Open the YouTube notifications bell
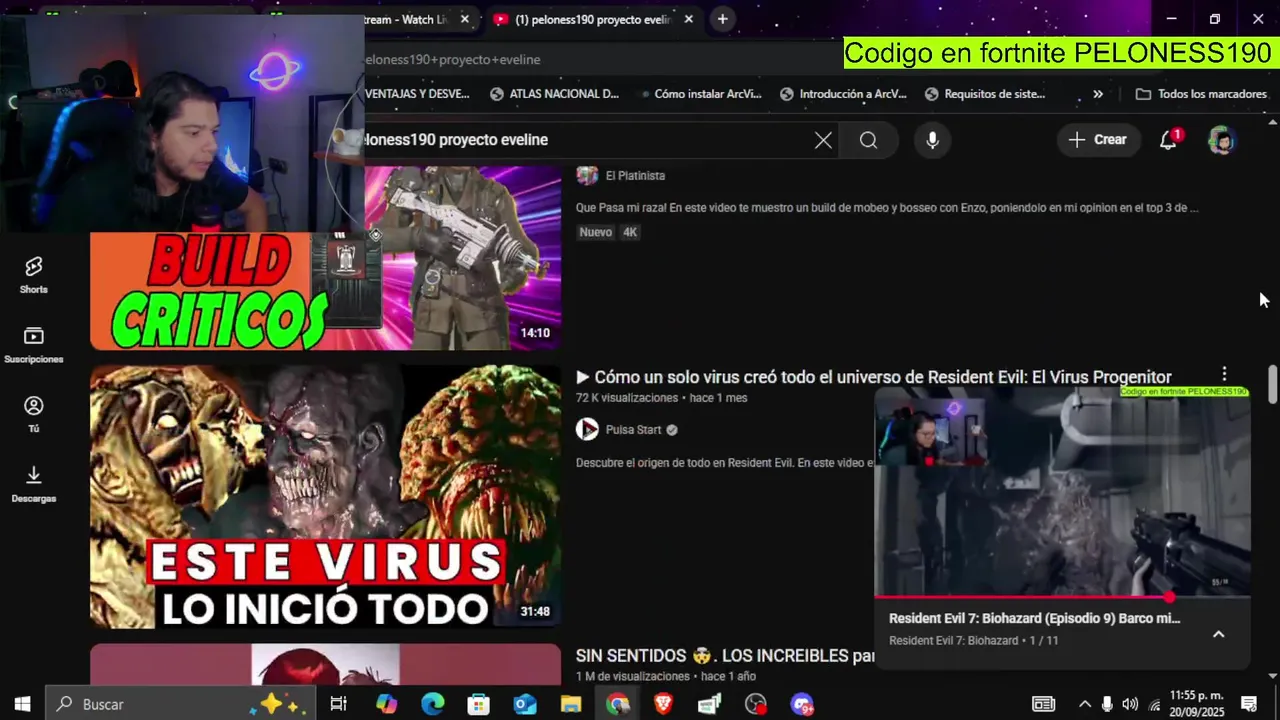The width and height of the screenshot is (1280, 720). pos(1168,140)
